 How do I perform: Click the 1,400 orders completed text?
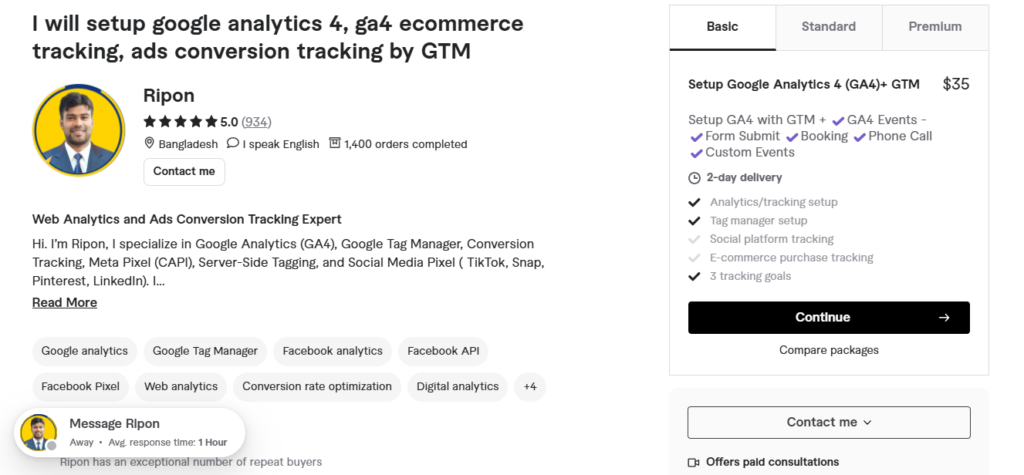pos(406,144)
